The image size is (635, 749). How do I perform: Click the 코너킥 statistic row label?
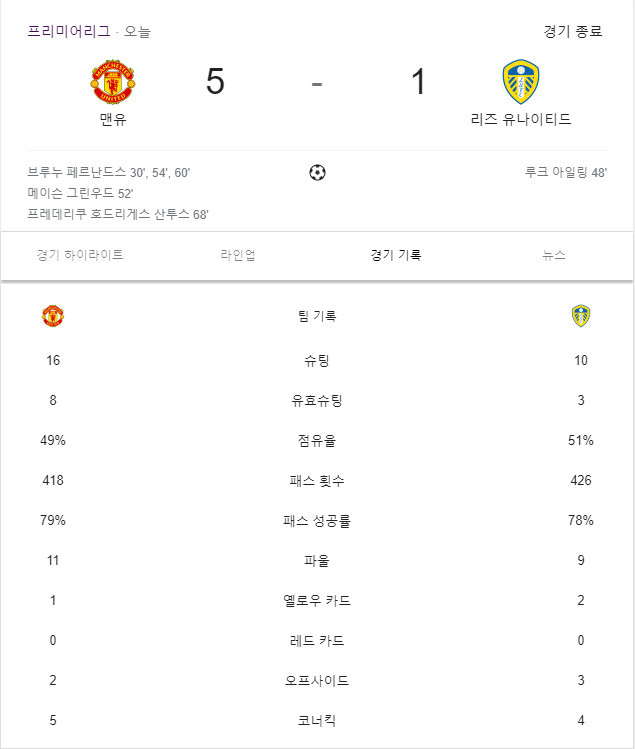[317, 720]
